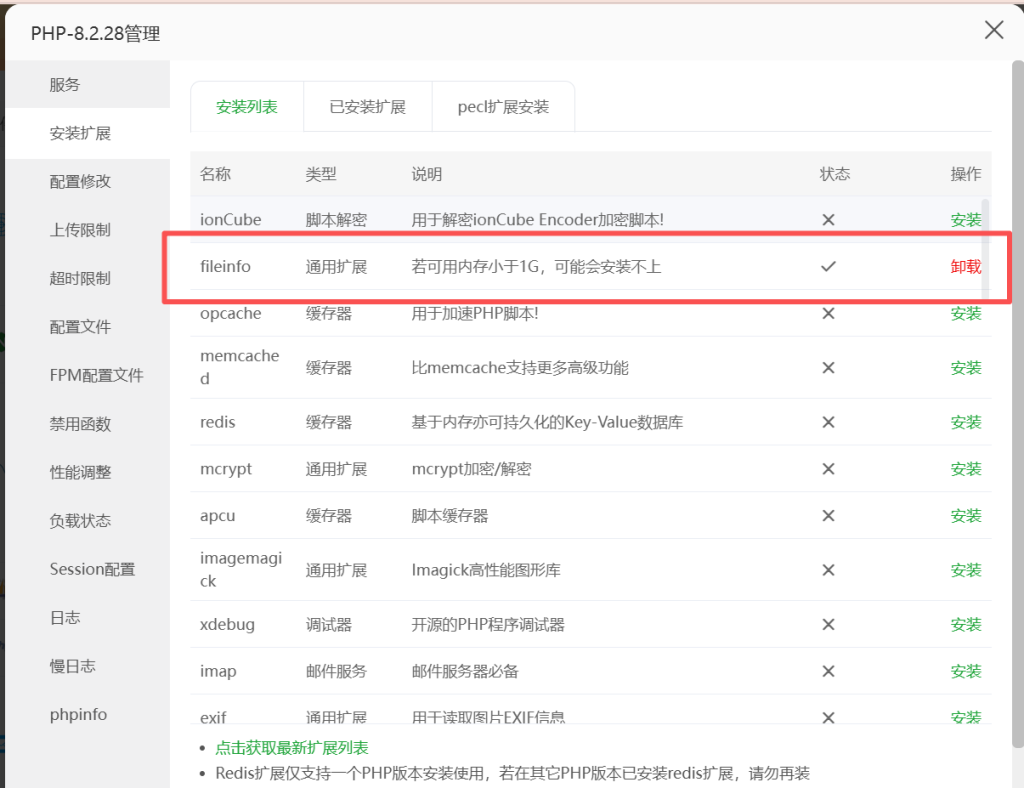Open Session配置 in the sidebar

92,569
